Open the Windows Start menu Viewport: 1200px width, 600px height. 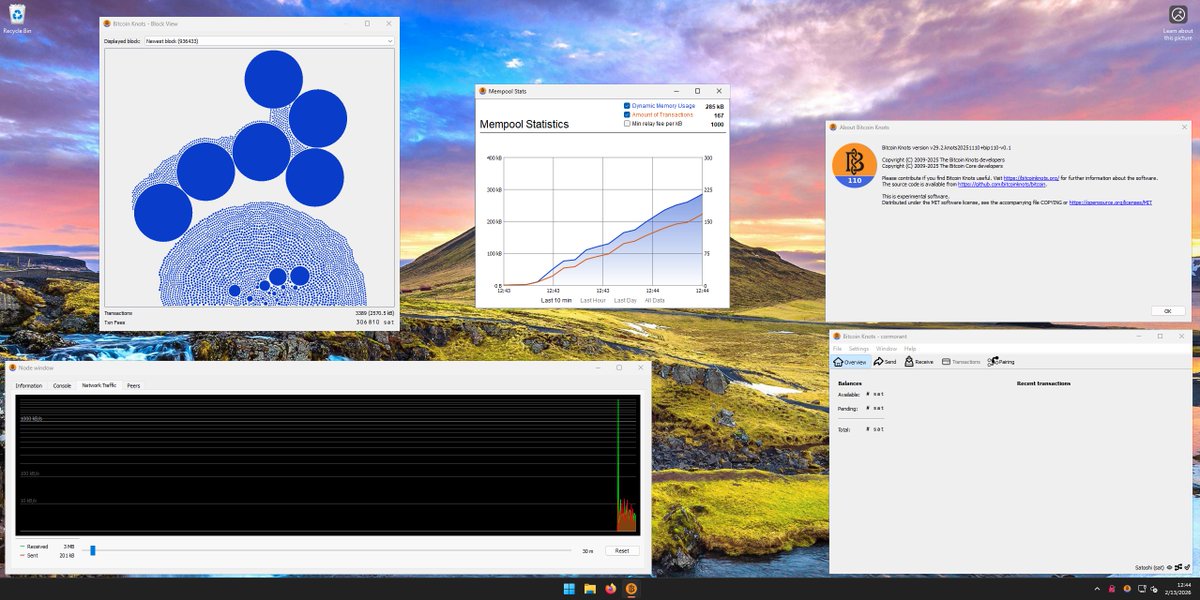point(569,588)
